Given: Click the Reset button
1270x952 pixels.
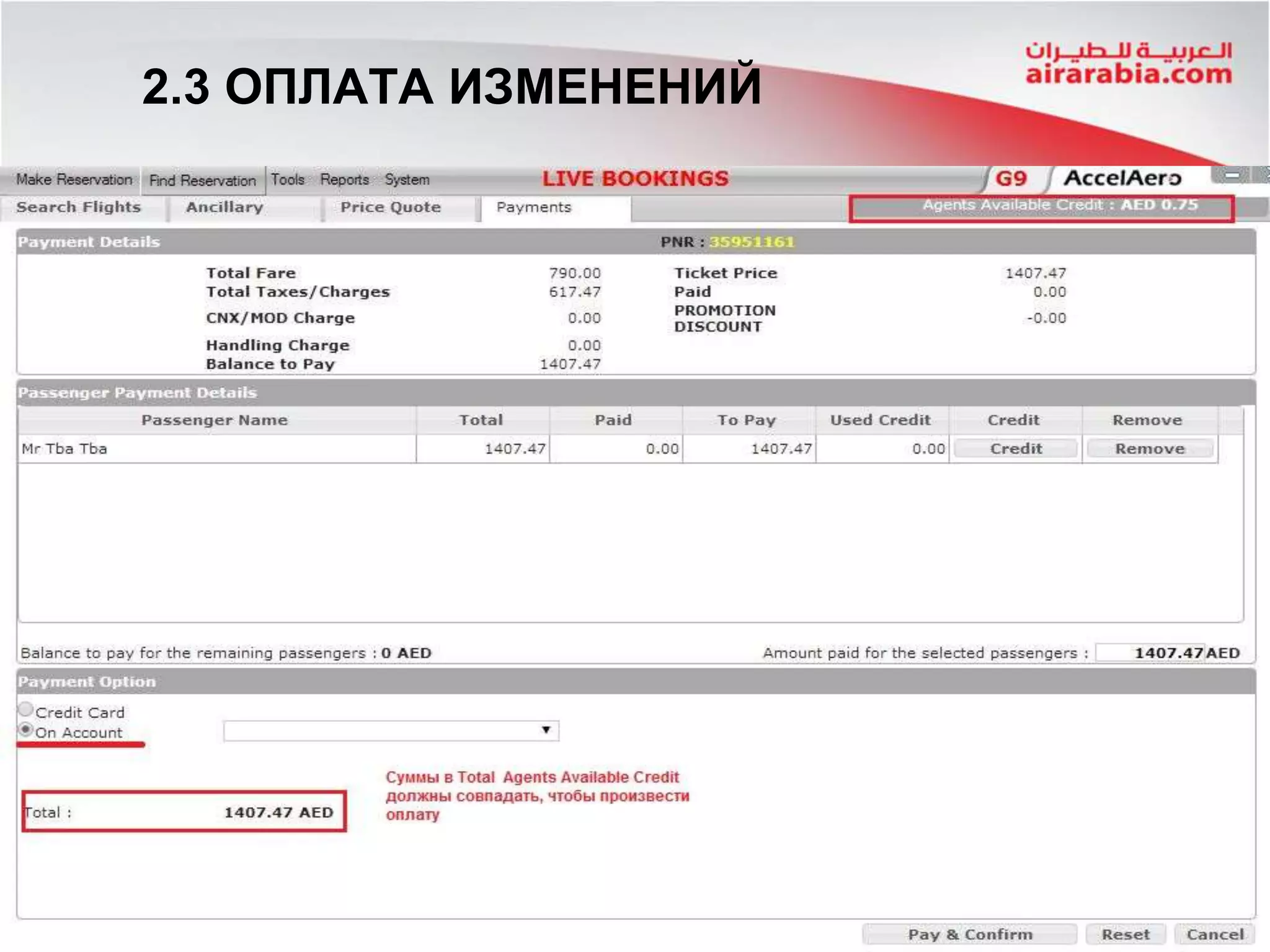Looking at the screenshot, I should [x=1125, y=935].
